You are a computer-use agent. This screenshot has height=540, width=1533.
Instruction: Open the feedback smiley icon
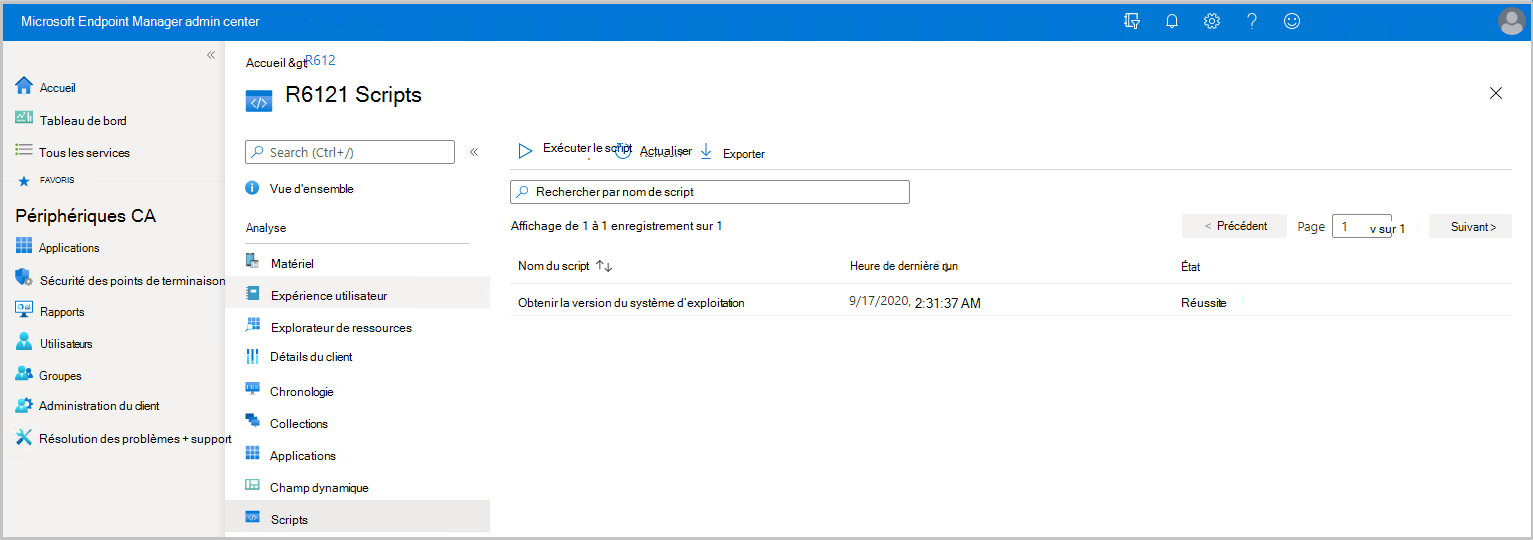[1292, 21]
